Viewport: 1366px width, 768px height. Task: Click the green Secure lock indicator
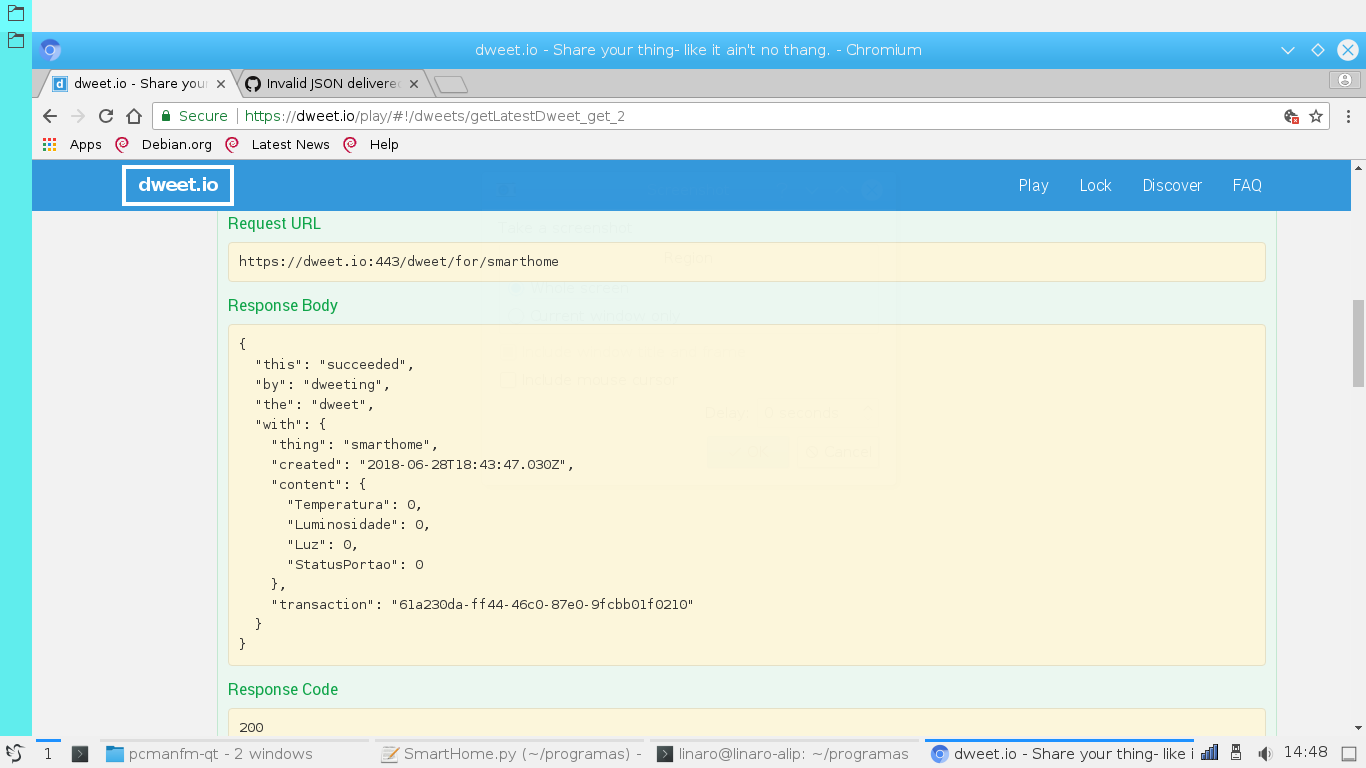(x=195, y=116)
